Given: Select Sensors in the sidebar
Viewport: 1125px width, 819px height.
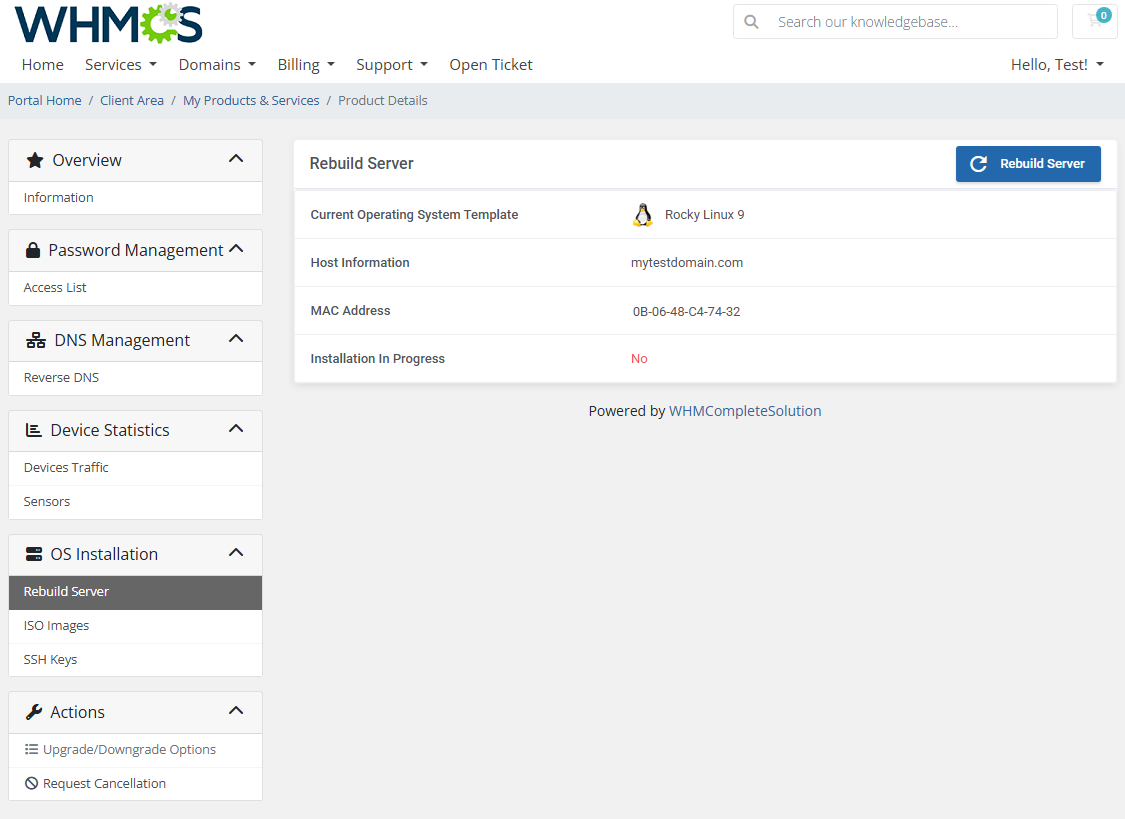Looking at the screenshot, I should 136,502.
